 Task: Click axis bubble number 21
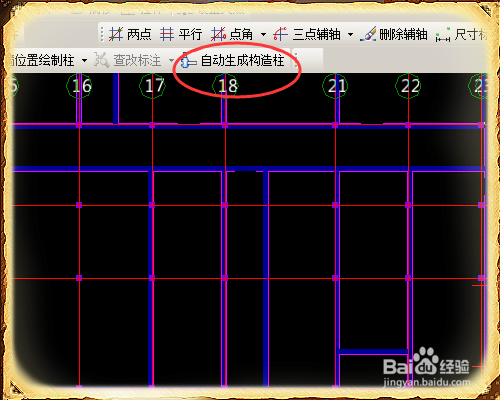pyautogui.click(x=335, y=86)
